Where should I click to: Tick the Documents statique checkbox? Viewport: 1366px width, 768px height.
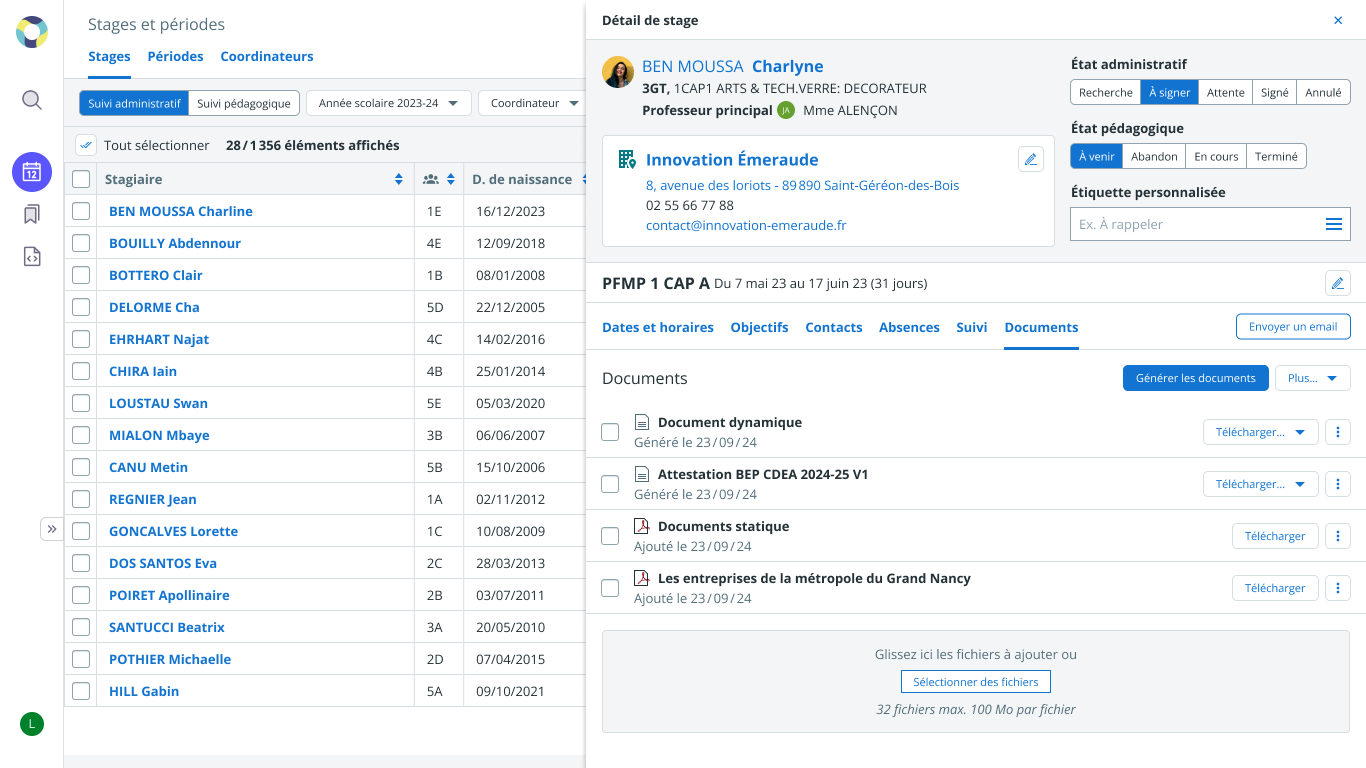click(610, 536)
